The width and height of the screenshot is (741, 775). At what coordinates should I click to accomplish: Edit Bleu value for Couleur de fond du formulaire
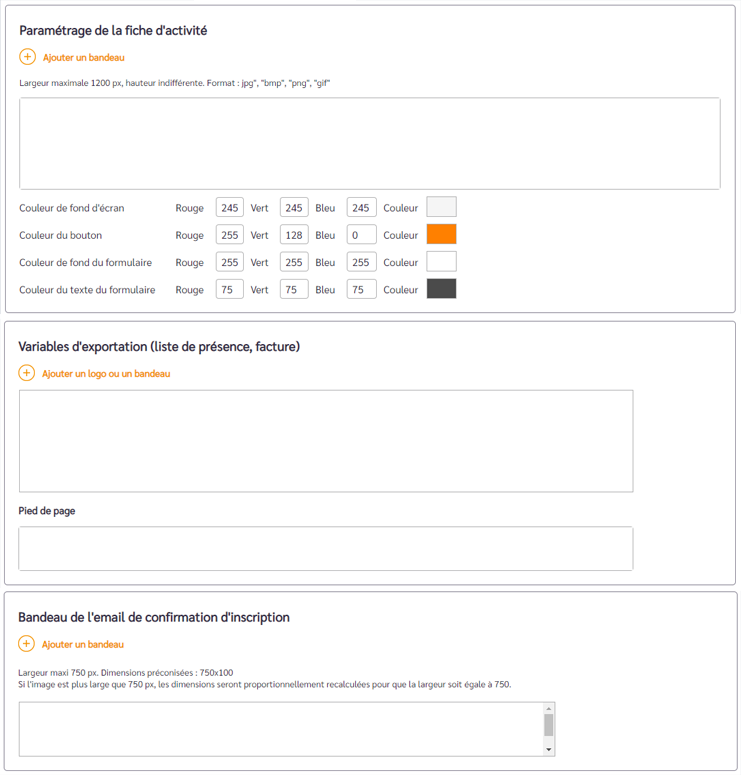tap(361, 262)
